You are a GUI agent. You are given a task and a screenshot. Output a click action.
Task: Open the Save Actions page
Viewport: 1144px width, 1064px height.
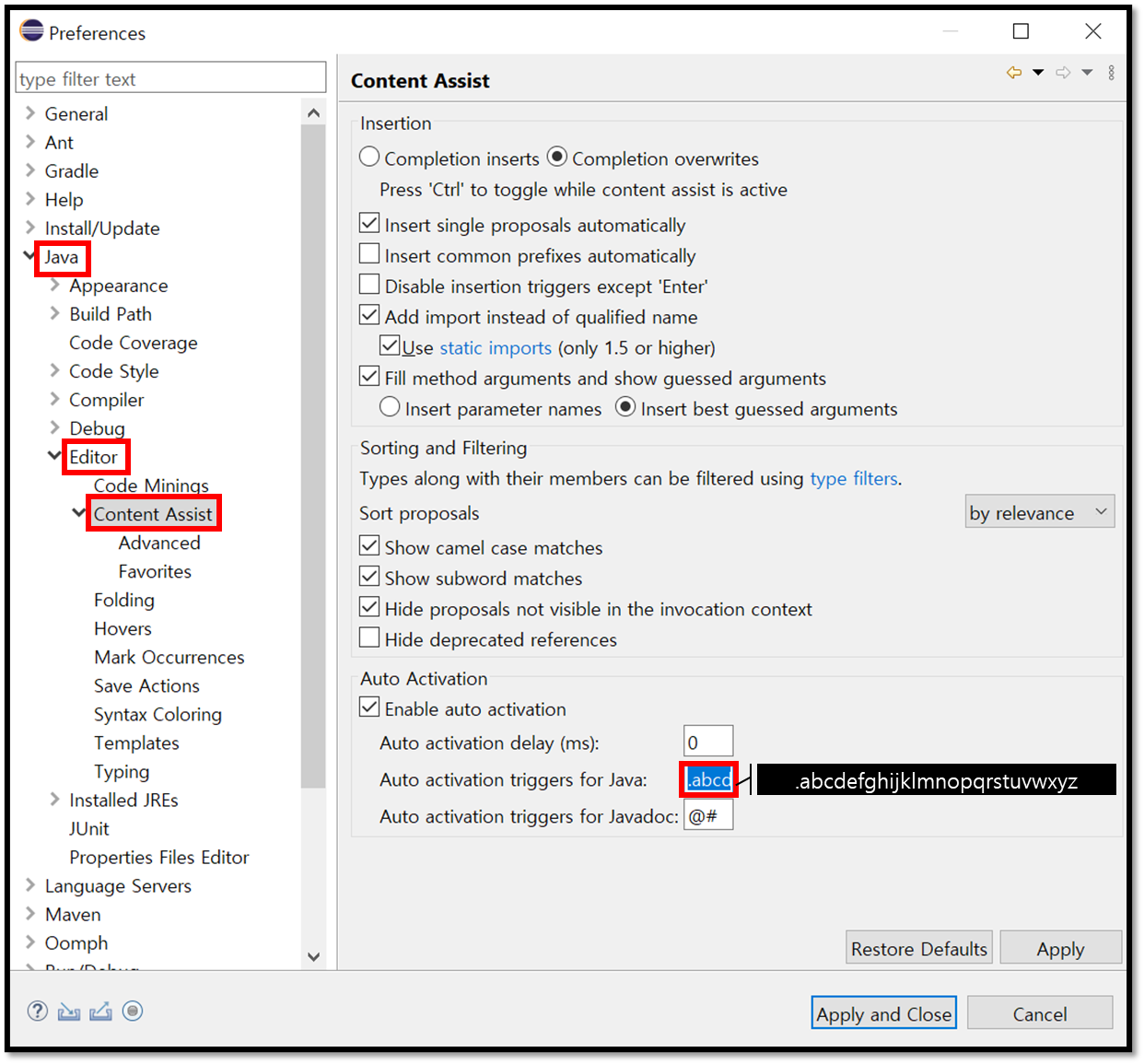point(146,685)
